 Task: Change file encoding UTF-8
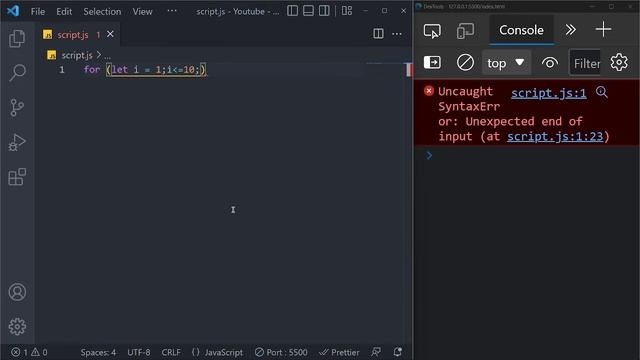coord(139,352)
